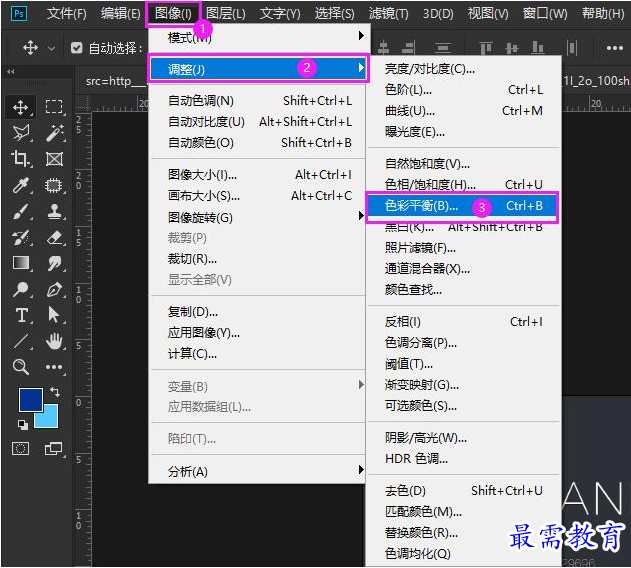The height and width of the screenshot is (568, 631).
Task: Expand the 图像旋转(G) submenu
Action: pyautogui.click(x=257, y=217)
